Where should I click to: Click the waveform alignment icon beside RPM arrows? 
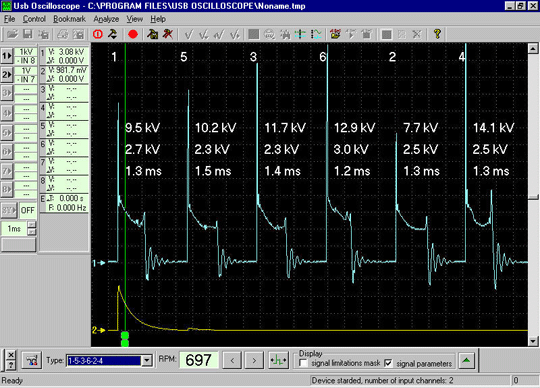click(278, 360)
